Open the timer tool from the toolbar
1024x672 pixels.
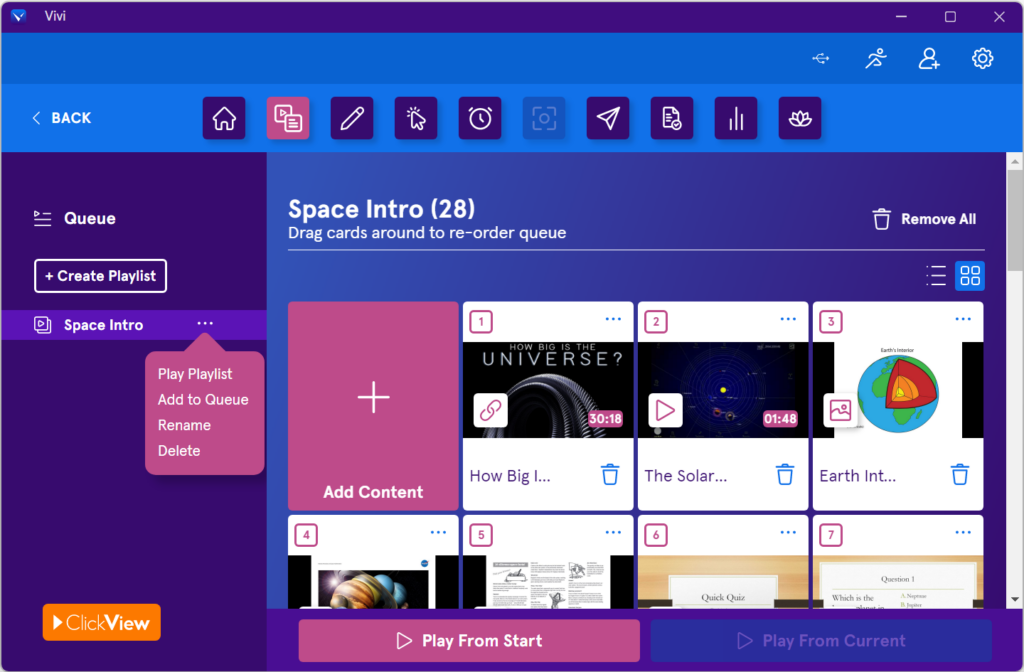click(x=480, y=118)
